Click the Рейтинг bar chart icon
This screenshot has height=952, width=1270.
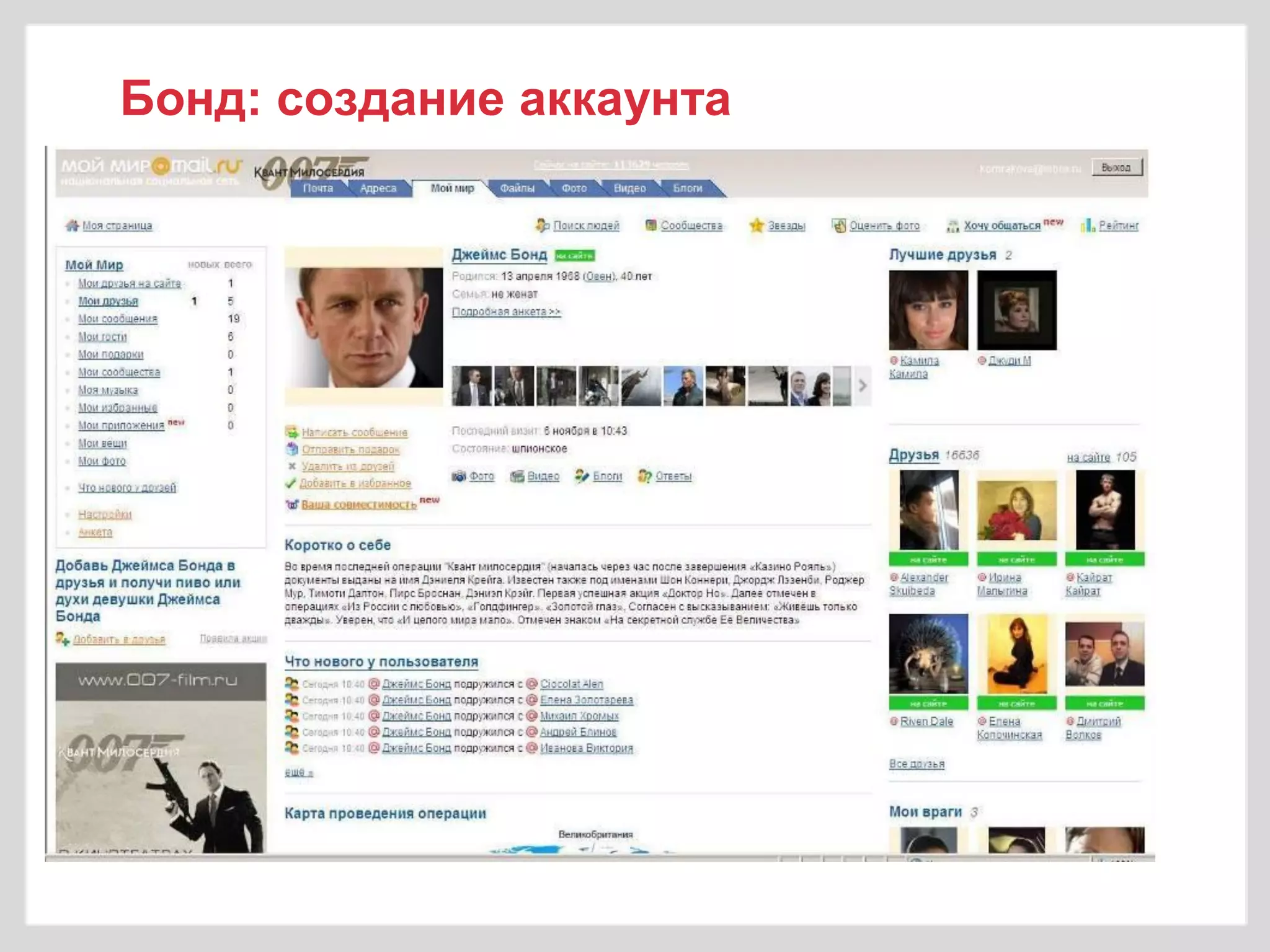point(1088,226)
